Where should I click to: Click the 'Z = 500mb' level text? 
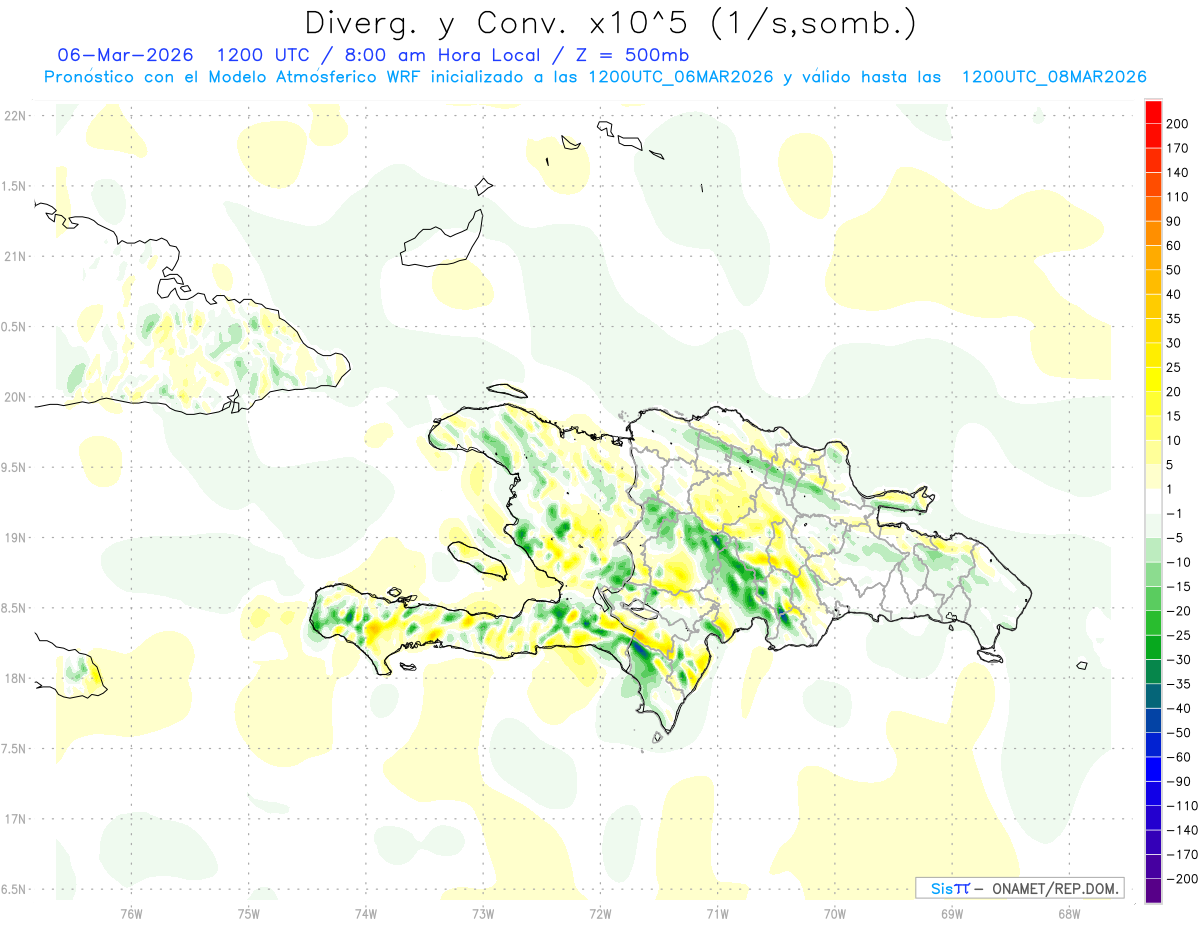(x=632, y=54)
